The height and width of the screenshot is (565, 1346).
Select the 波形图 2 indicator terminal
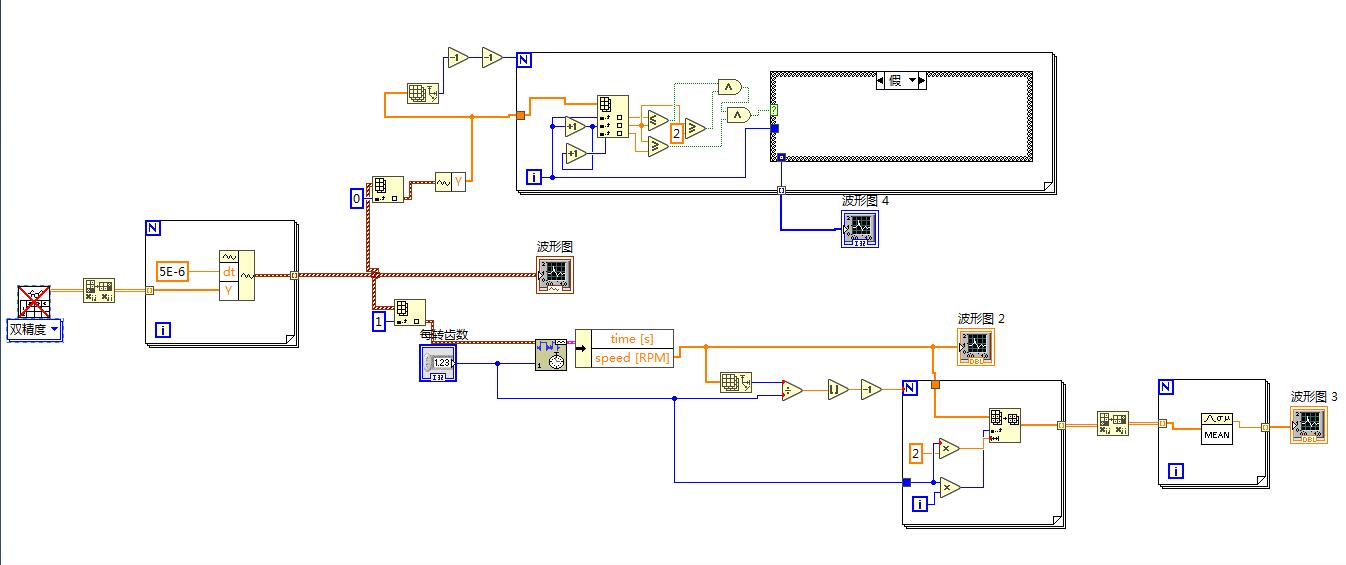[x=976, y=346]
